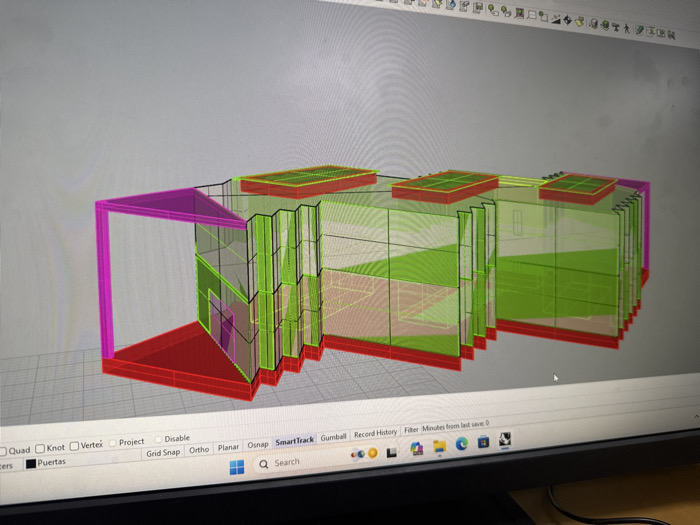The image size is (700, 525).
Task: Turn off SmartTrack in the status bar
Action: click(x=295, y=441)
